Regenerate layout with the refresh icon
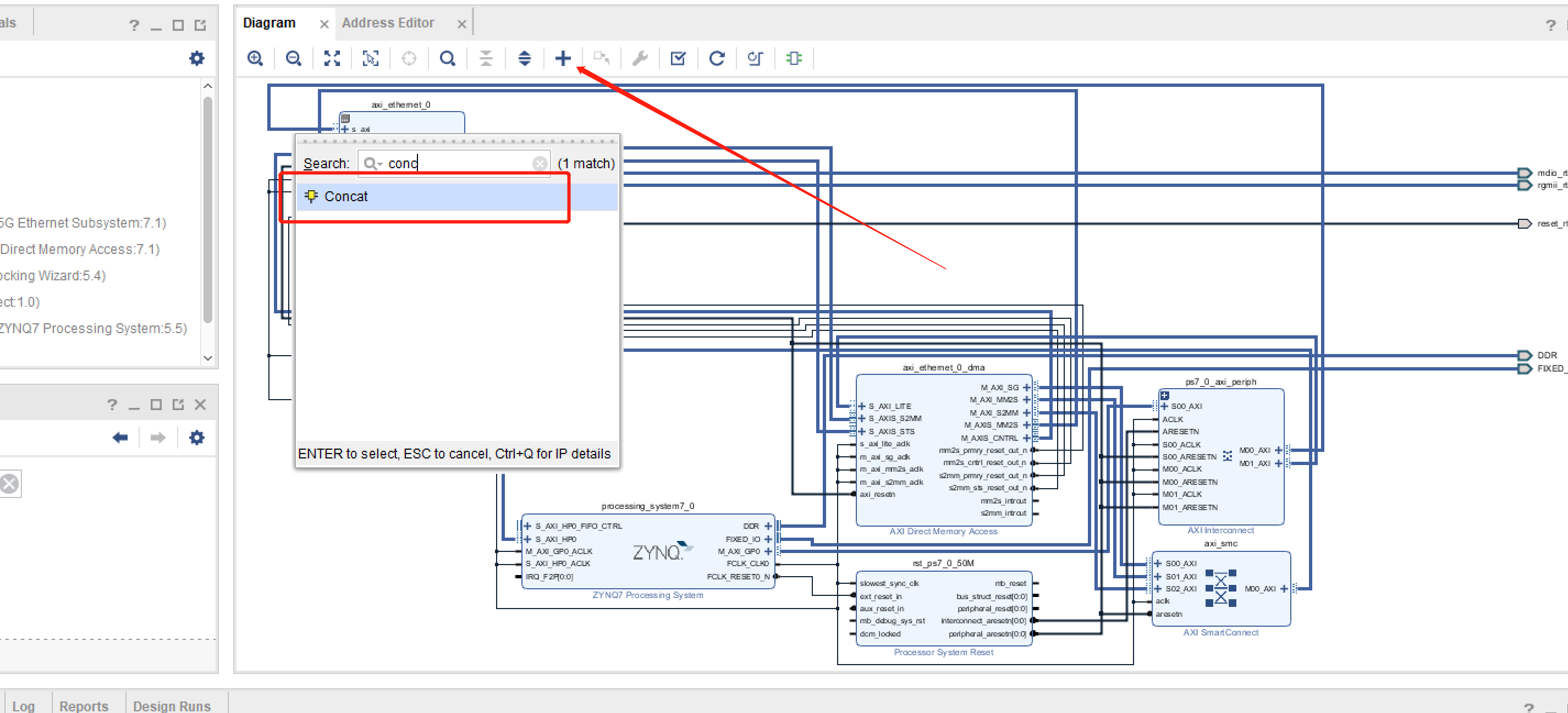The image size is (1568, 713). (x=717, y=58)
